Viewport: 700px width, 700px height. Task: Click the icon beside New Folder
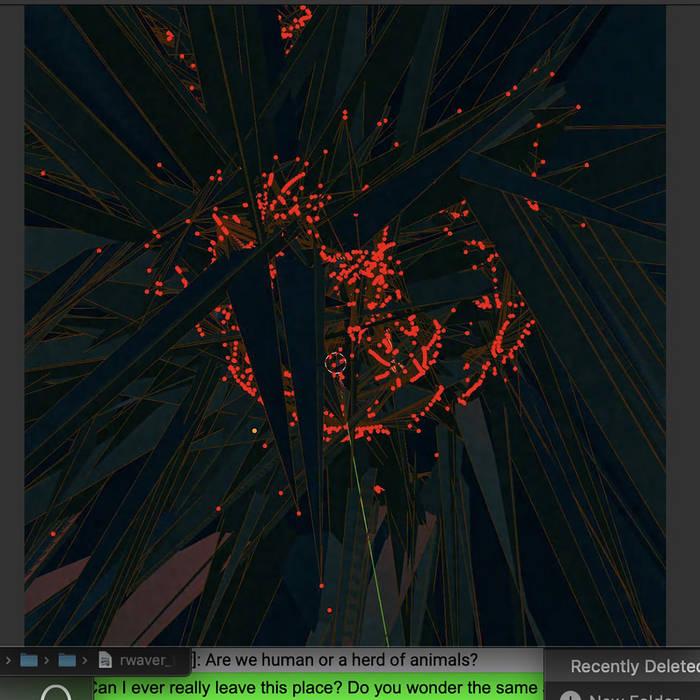570,696
